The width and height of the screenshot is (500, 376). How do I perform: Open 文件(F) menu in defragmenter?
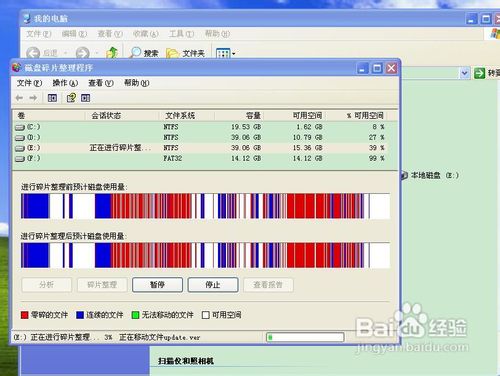[x=29, y=83]
